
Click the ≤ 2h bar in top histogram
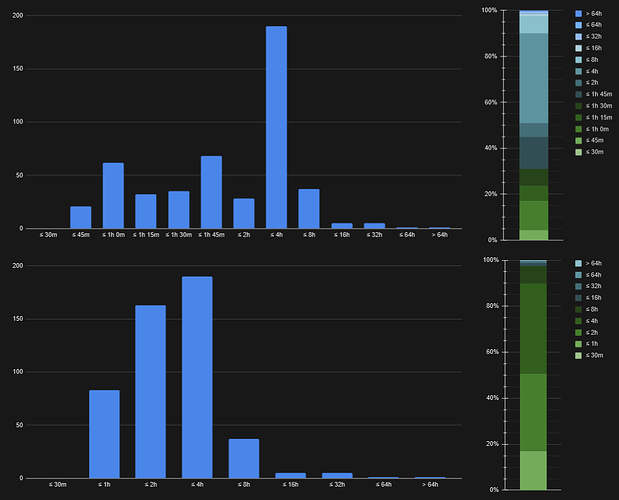244,213
